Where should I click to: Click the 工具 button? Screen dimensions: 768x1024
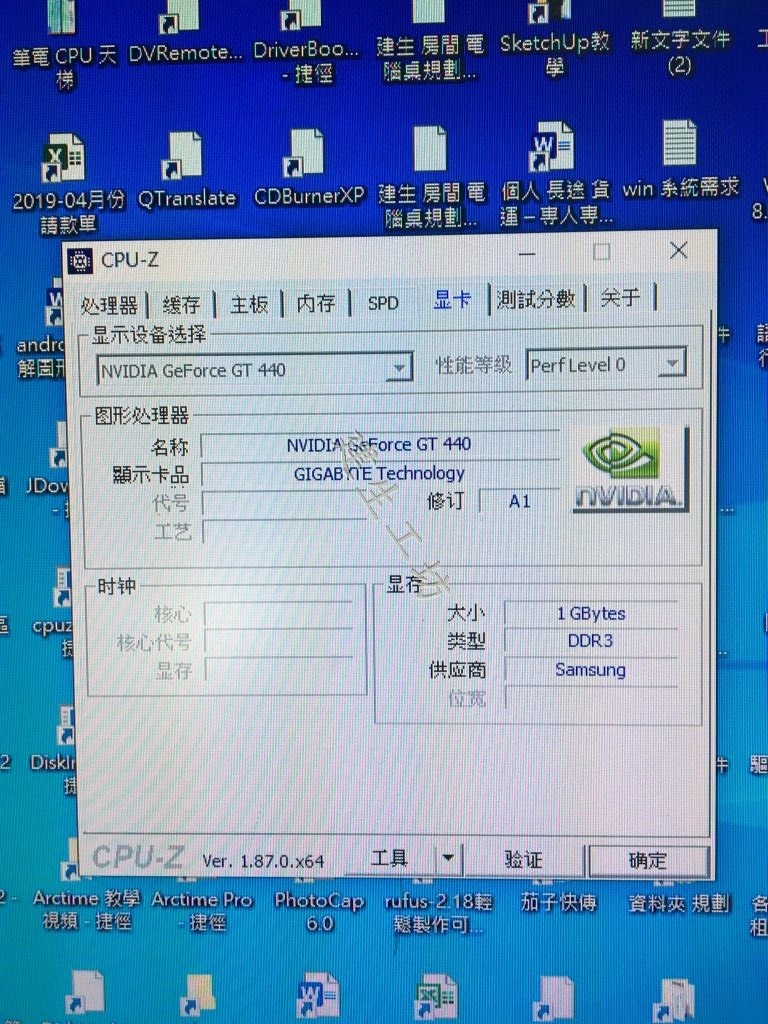[389, 858]
